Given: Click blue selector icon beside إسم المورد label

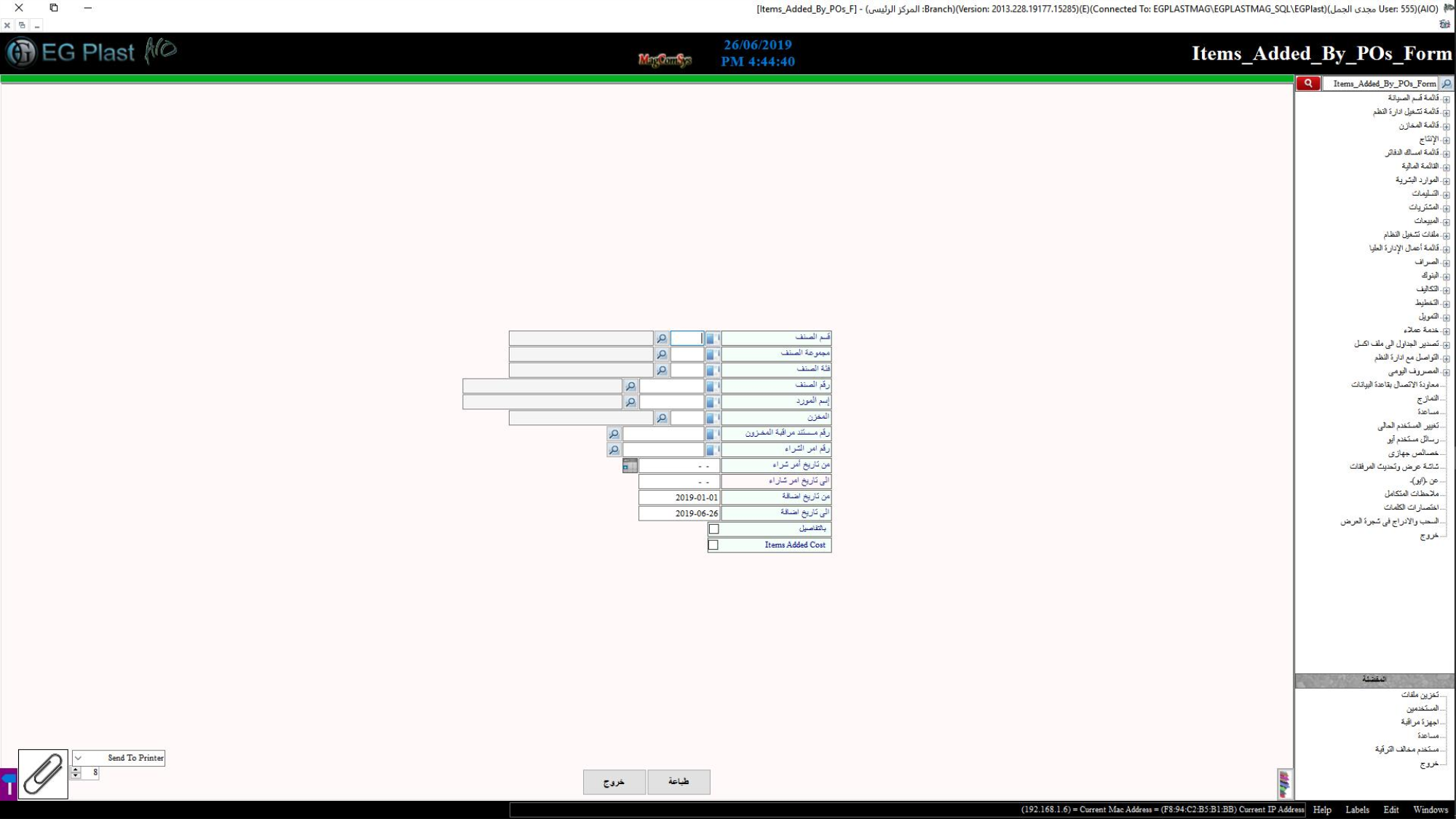Looking at the screenshot, I should pos(712,402).
